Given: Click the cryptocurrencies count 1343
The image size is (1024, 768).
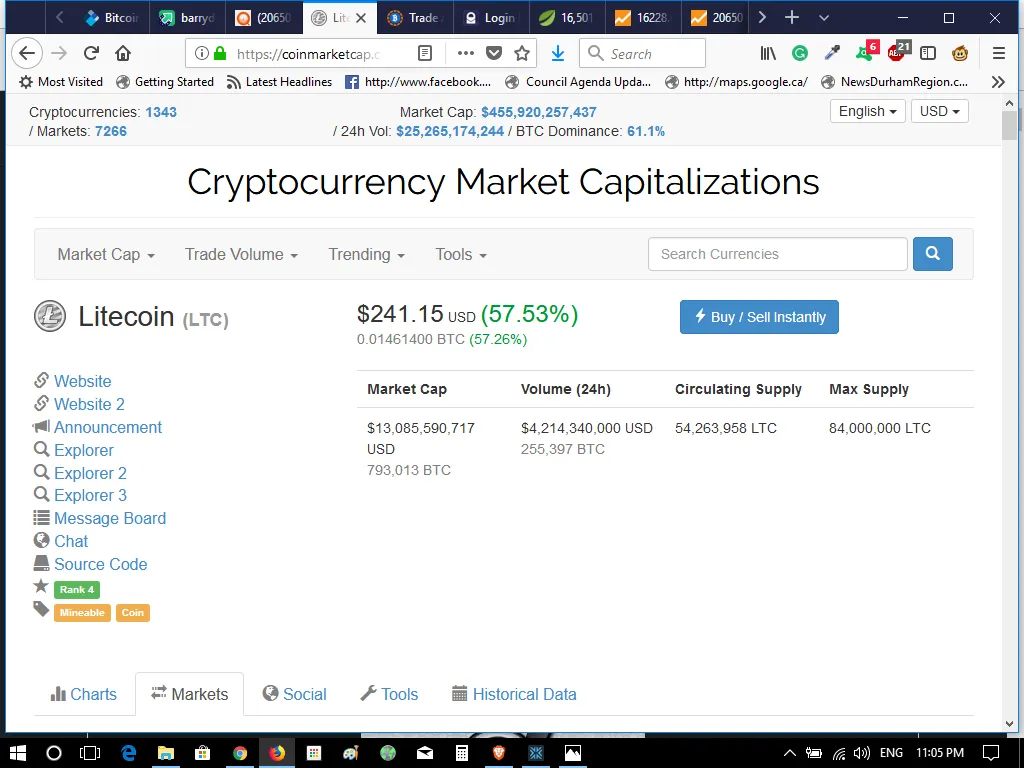Looking at the screenshot, I should pos(161,112).
